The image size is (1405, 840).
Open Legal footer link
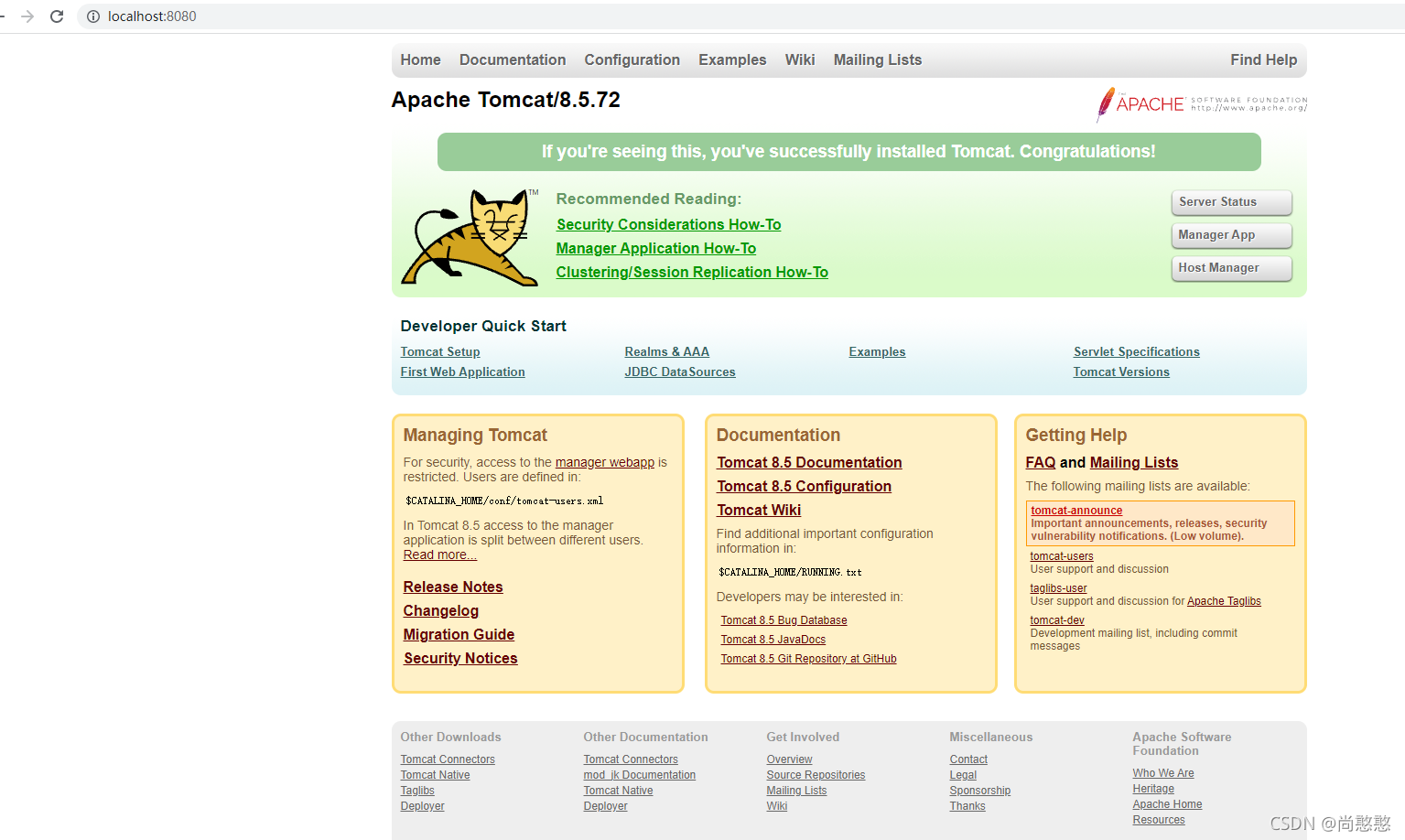tap(963, 775)
